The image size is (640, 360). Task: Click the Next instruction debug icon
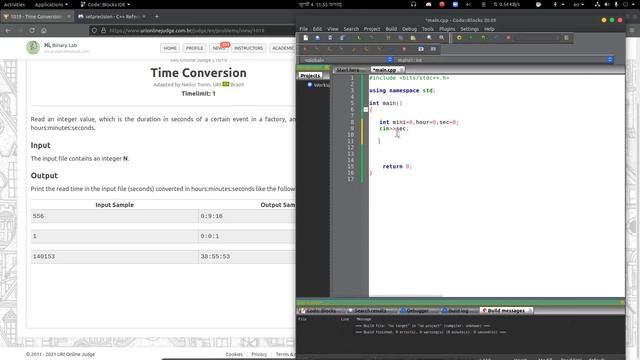pos(366,49)
